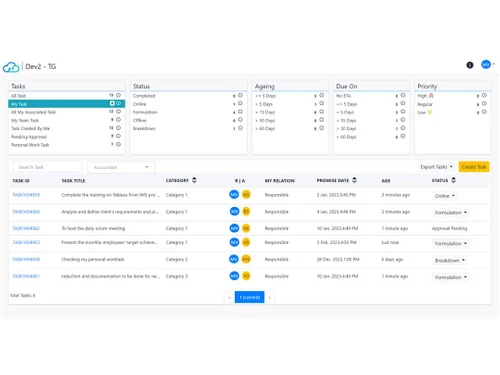The width and height of the screenshot is (500, 375).
Task: Open the black notification badge icon
Action: (470, 65)
